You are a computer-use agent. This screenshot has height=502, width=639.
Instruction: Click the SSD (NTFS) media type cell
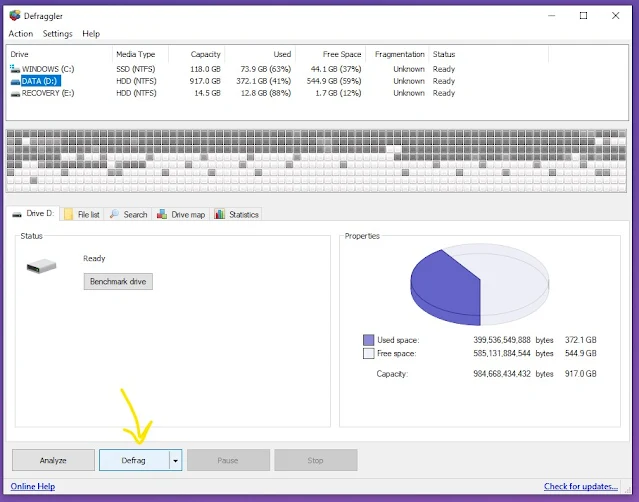click(x=136, y=69)
